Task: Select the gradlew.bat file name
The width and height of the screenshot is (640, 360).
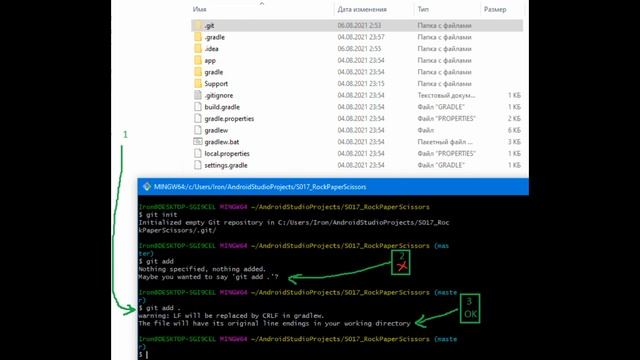Action: coord(222,142)
